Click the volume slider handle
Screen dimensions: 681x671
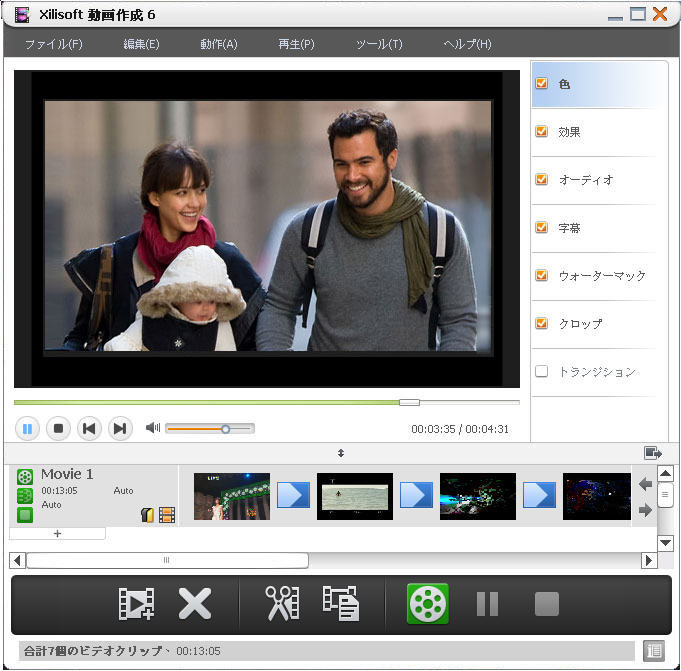(226, 429)
